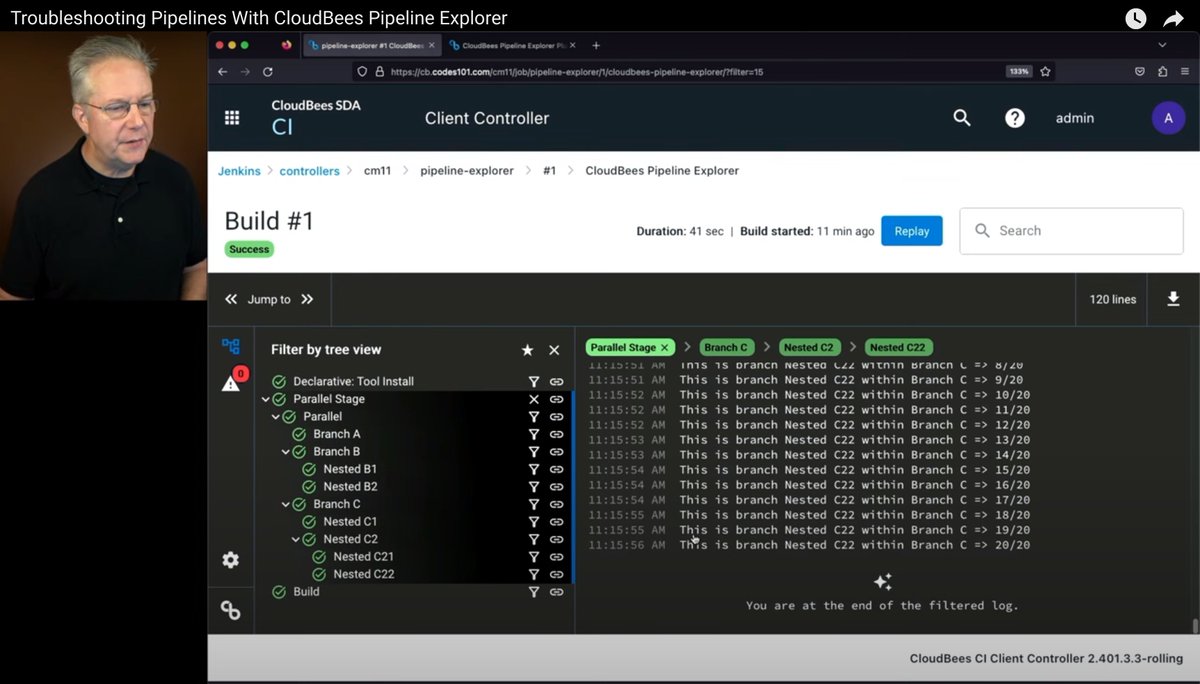Click the 133% zoom indicator
The image size is (1200, 684).
coord(1018,72)
